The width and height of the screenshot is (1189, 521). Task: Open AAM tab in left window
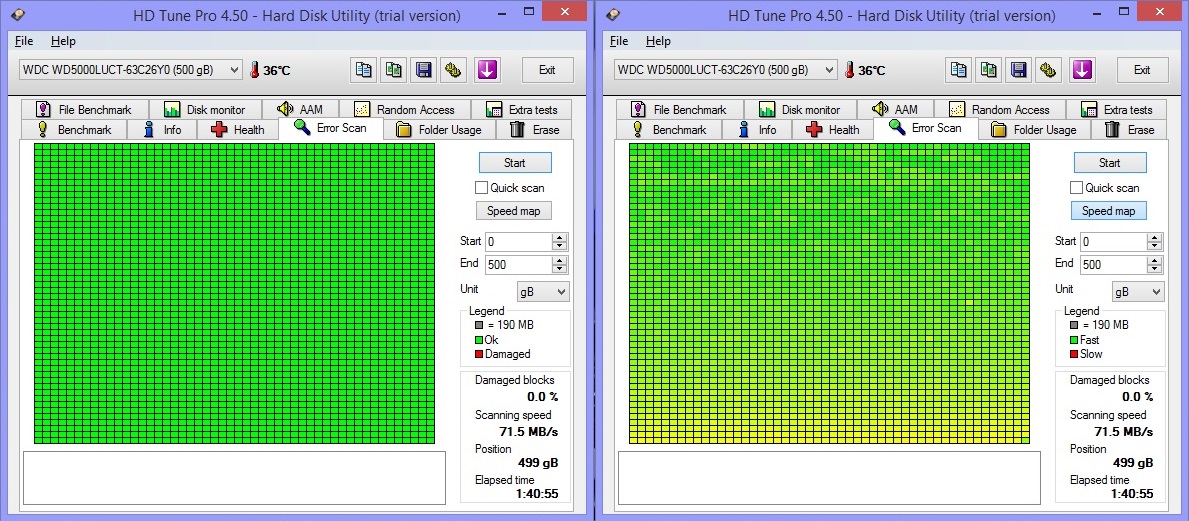(x=300, y=109)
